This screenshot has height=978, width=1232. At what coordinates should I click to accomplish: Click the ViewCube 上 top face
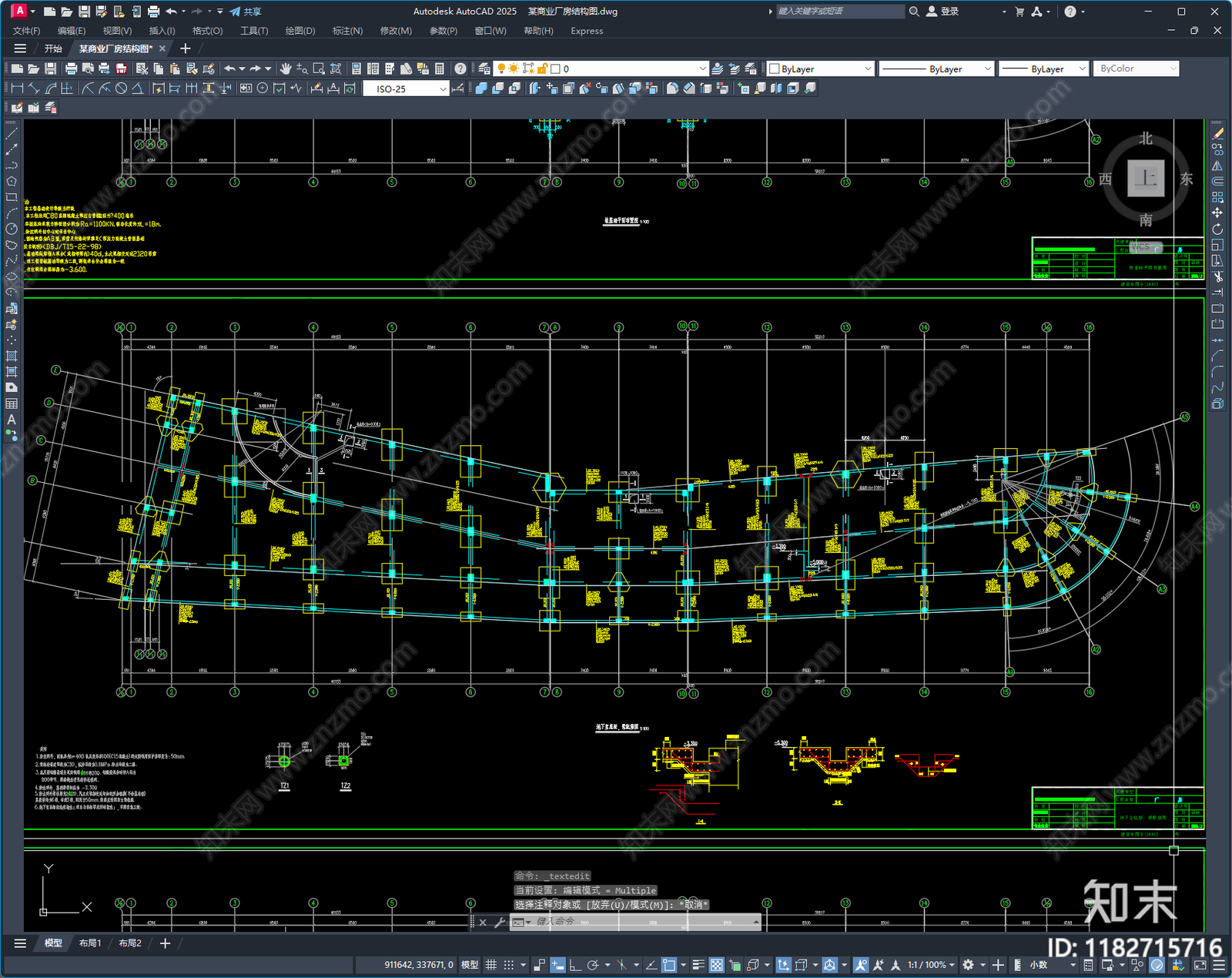click(1146, 179)
